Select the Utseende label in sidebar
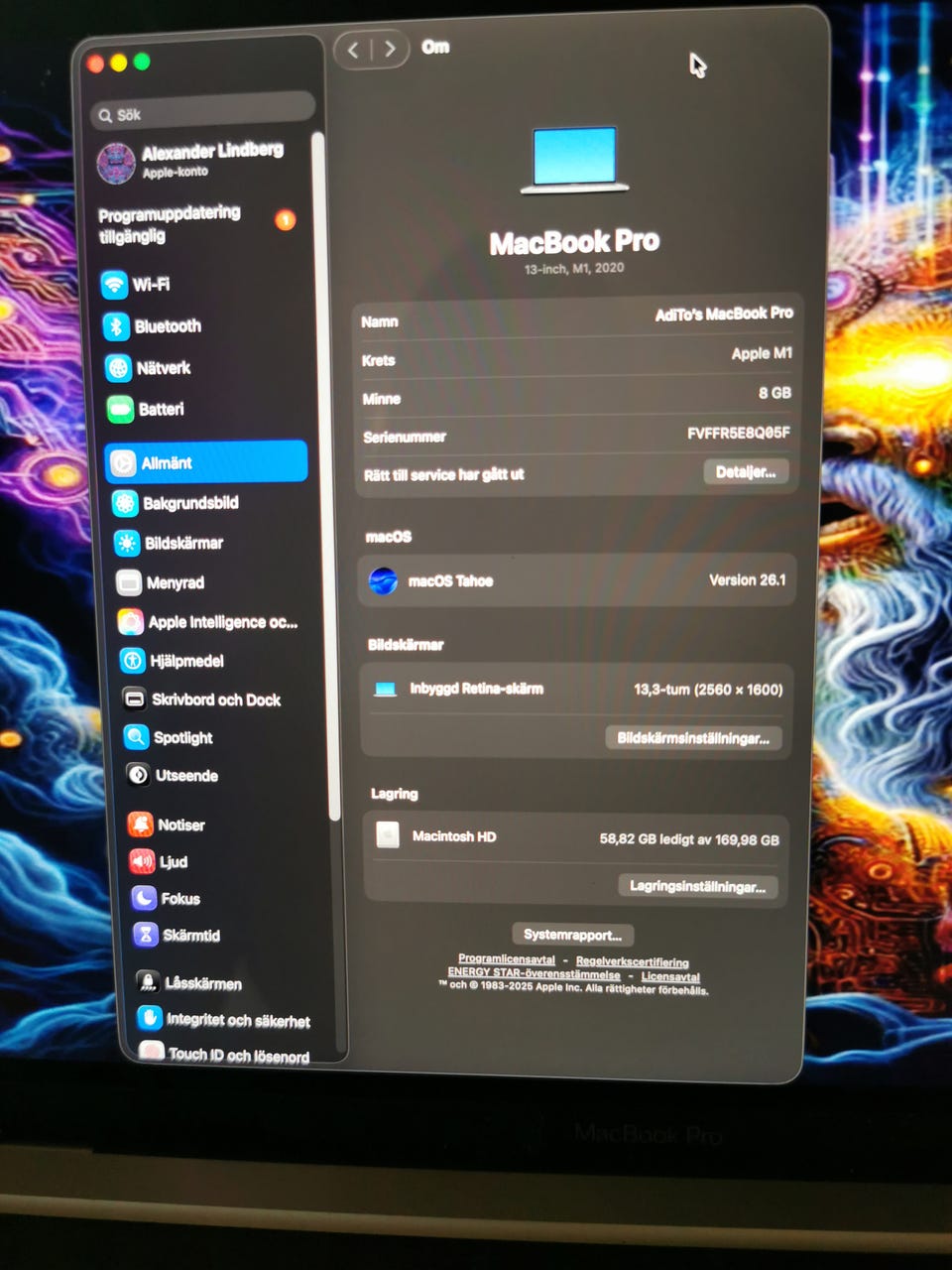 tap(186, 776)
